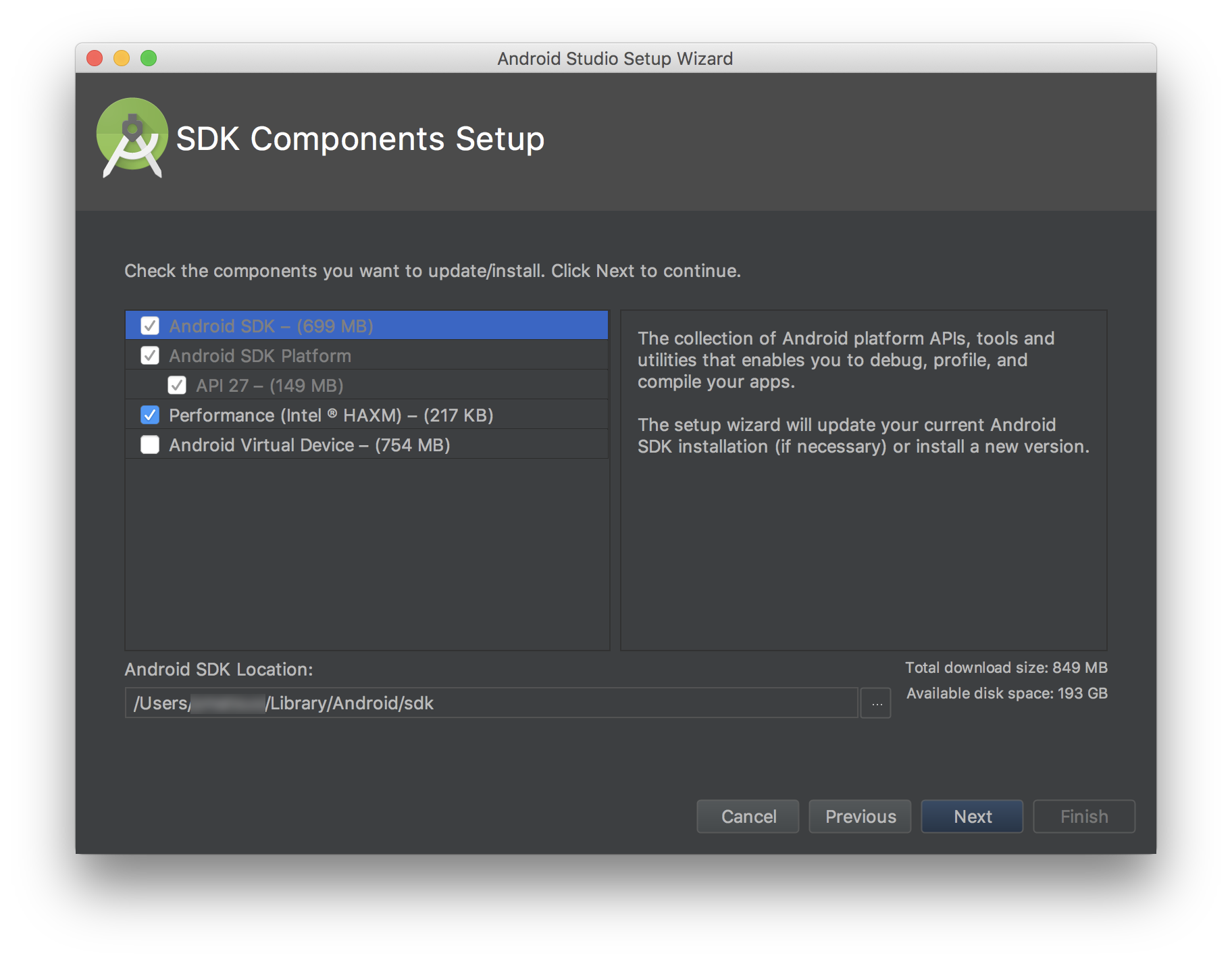Screen dimensions: 1232x962
Task: Click the 'The setup wizard will update' paragraph
Action: [863, 436]
